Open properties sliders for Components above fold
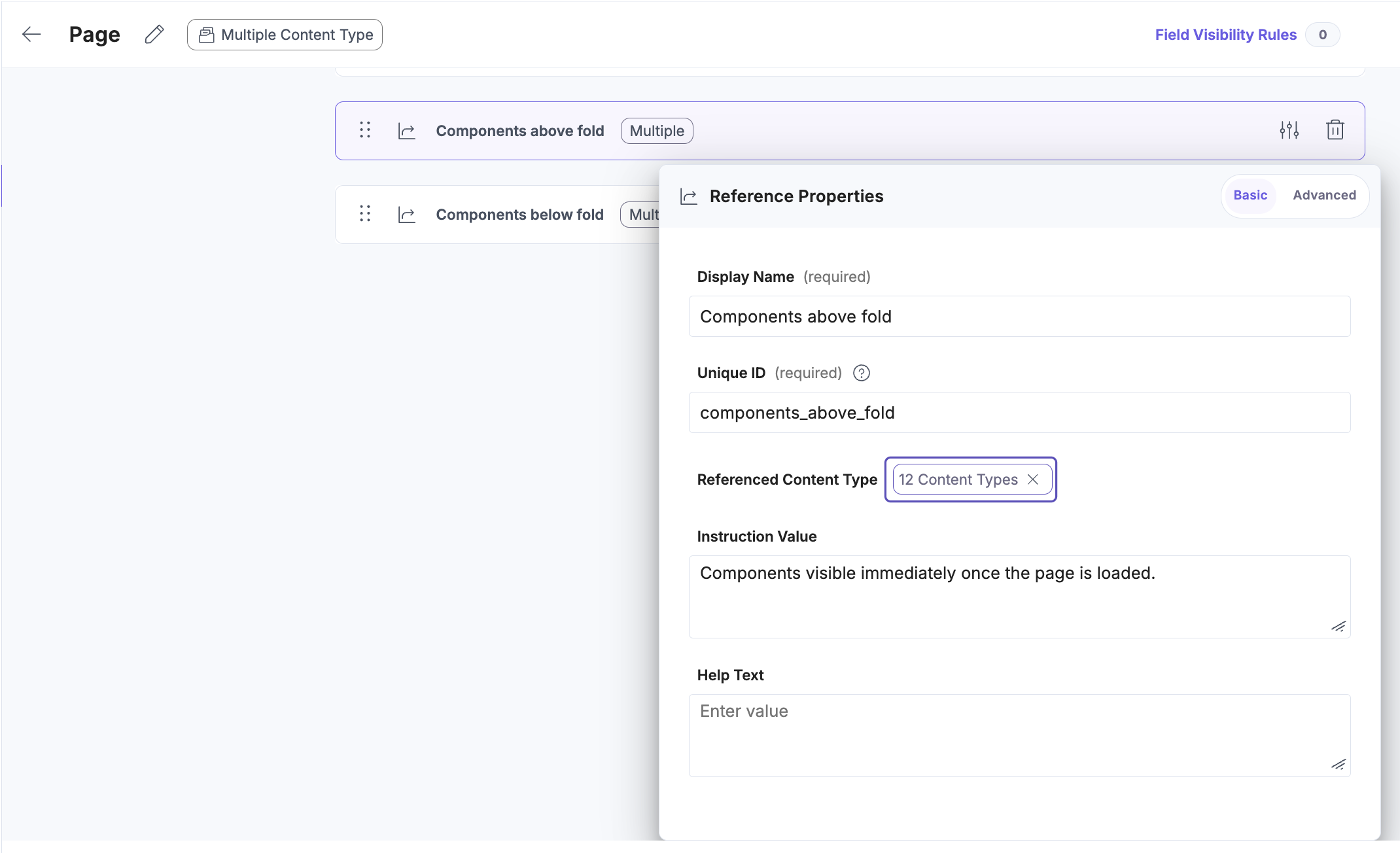The width and height of the screenshot is (1400, 853). tap(1289, 130)
